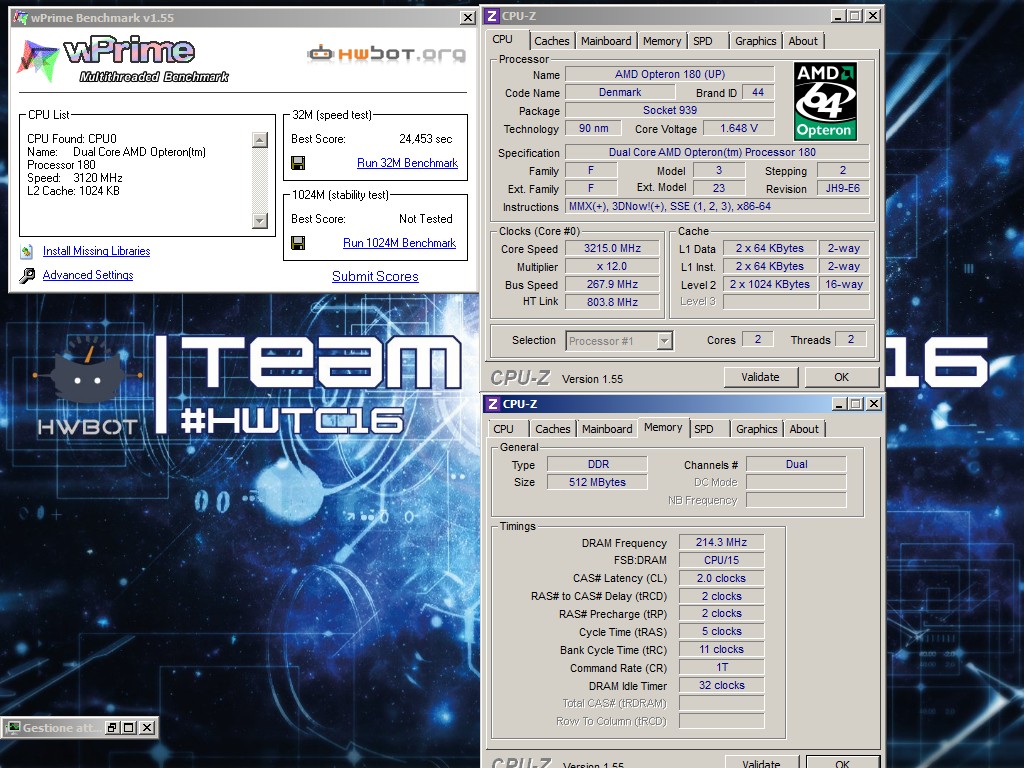Click the Code Name Denmark field
This screenshot has height=768, width=1024.
pyautogui.click(x=620, y=93)
